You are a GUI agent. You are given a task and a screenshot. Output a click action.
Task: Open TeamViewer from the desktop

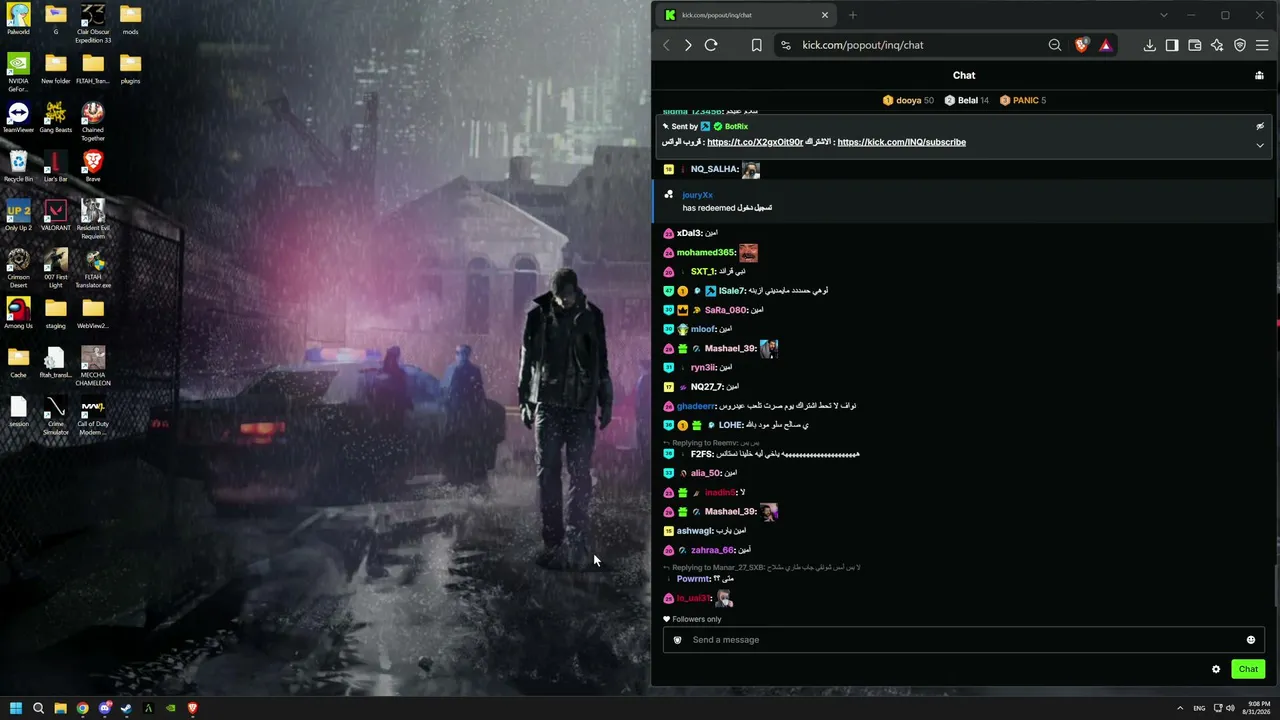click(18, 117)
